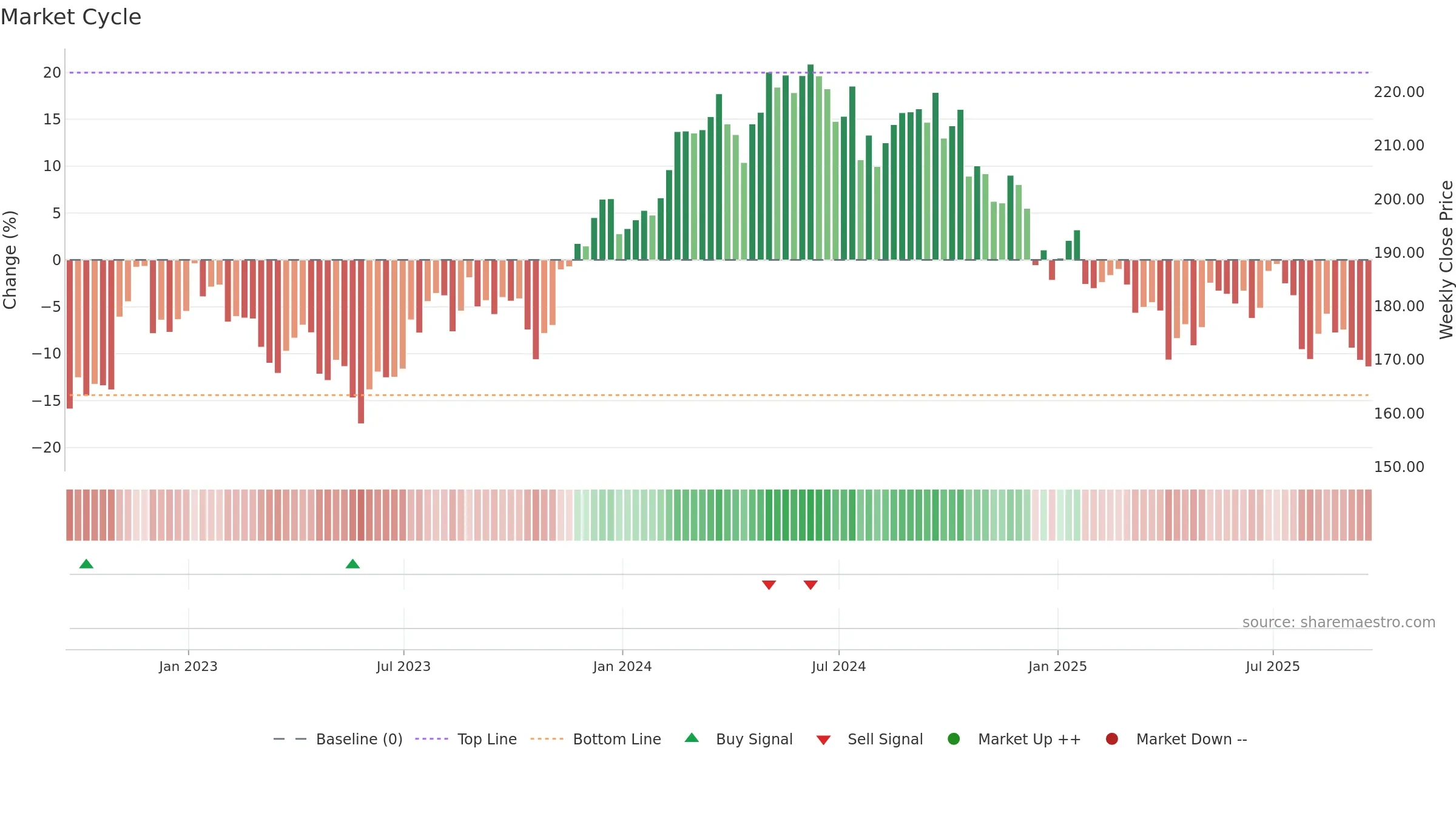Image resolution: width=1456 pixels, height=819 pixels.
Task: Click the first green buy signal triangle
Action: pyautogui.click(x=86, y=564)
